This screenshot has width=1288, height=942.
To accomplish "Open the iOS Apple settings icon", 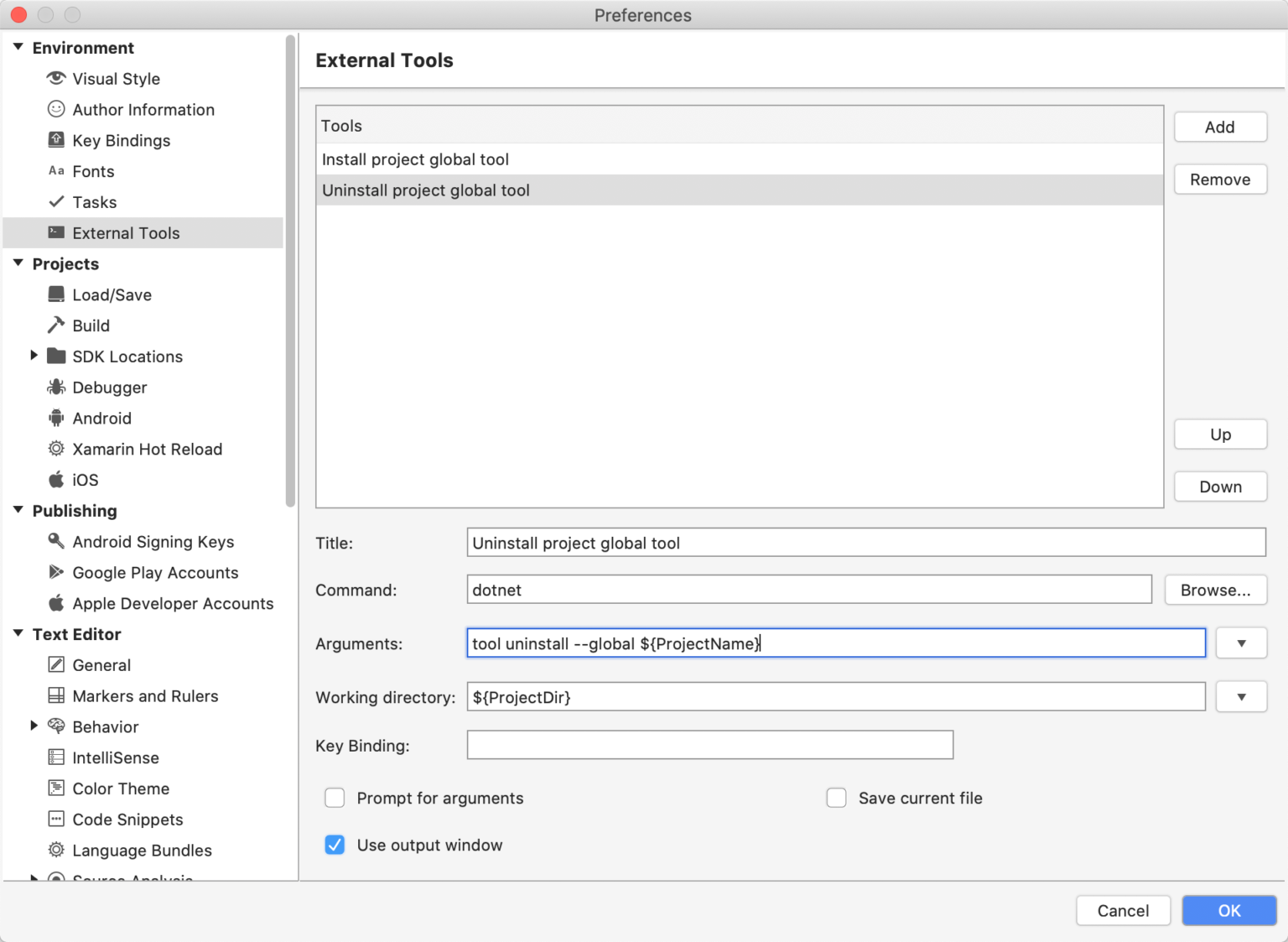I will pos(55,479).
